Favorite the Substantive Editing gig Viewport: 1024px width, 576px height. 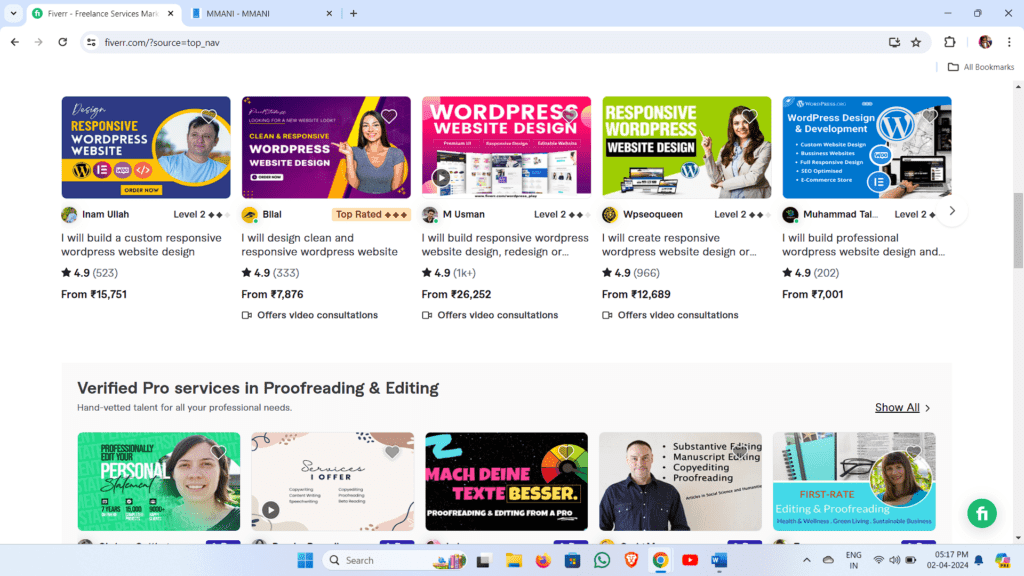coord(739,451)
